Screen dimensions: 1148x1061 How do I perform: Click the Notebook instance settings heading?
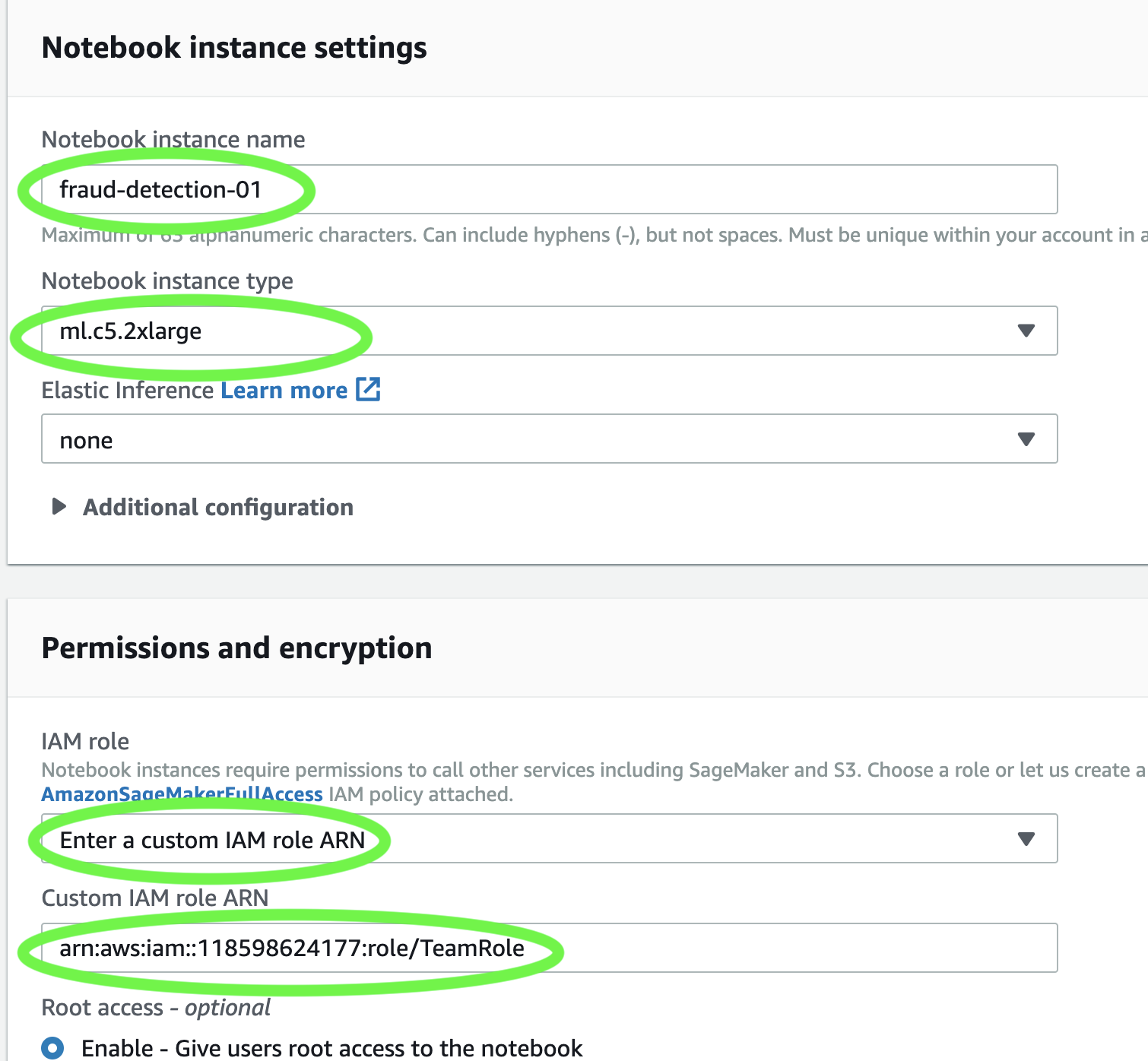coord(234,47)
